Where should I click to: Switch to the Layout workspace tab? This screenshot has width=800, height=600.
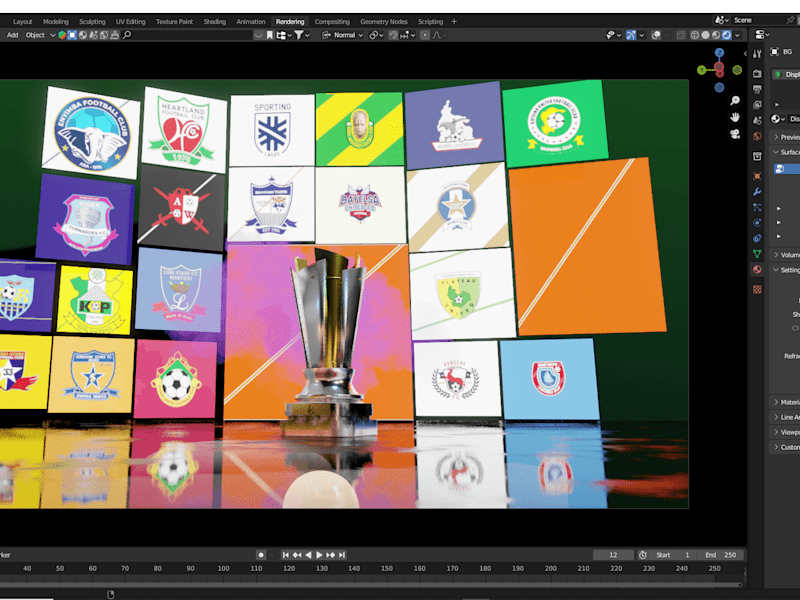point(22,21)
